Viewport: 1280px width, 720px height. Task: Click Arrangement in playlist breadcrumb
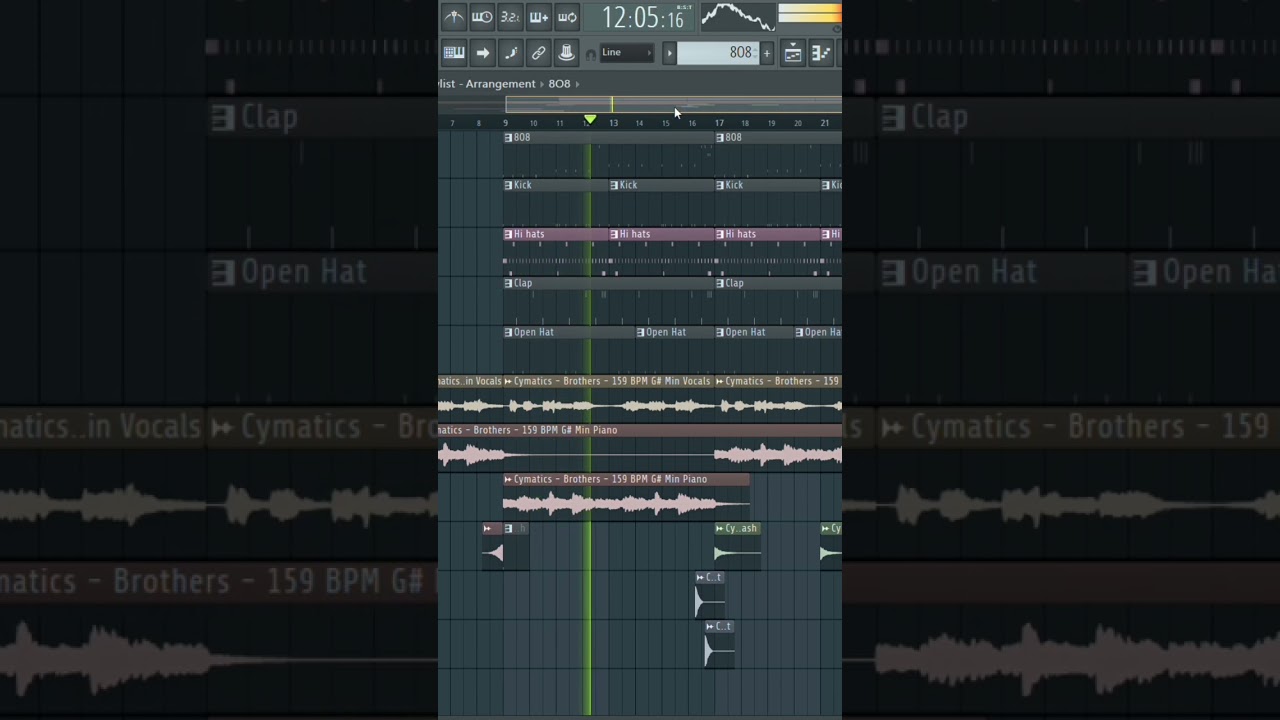(x=500, y=84)
